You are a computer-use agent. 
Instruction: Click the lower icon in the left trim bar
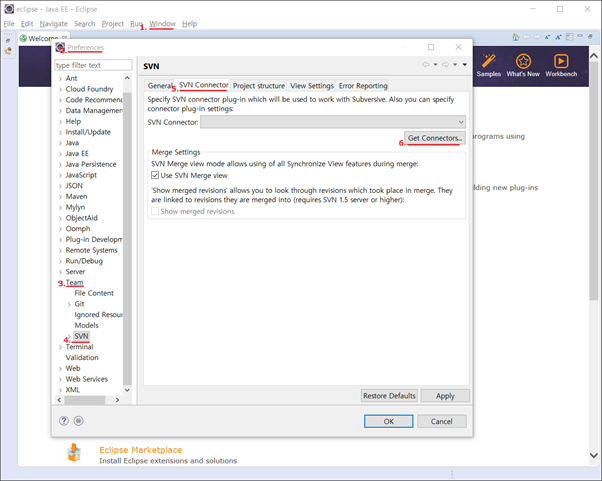[8, 51]
